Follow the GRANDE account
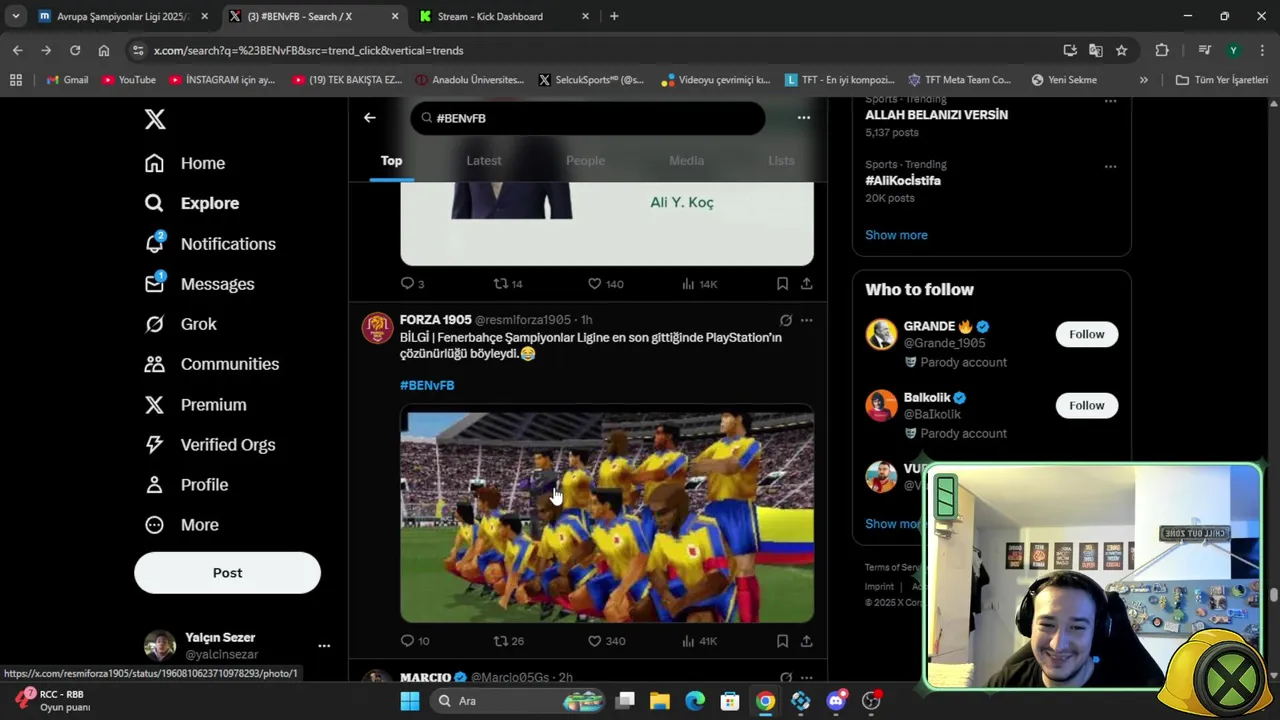Viewport: 1280px width, 720px height. coord(1086,334)
